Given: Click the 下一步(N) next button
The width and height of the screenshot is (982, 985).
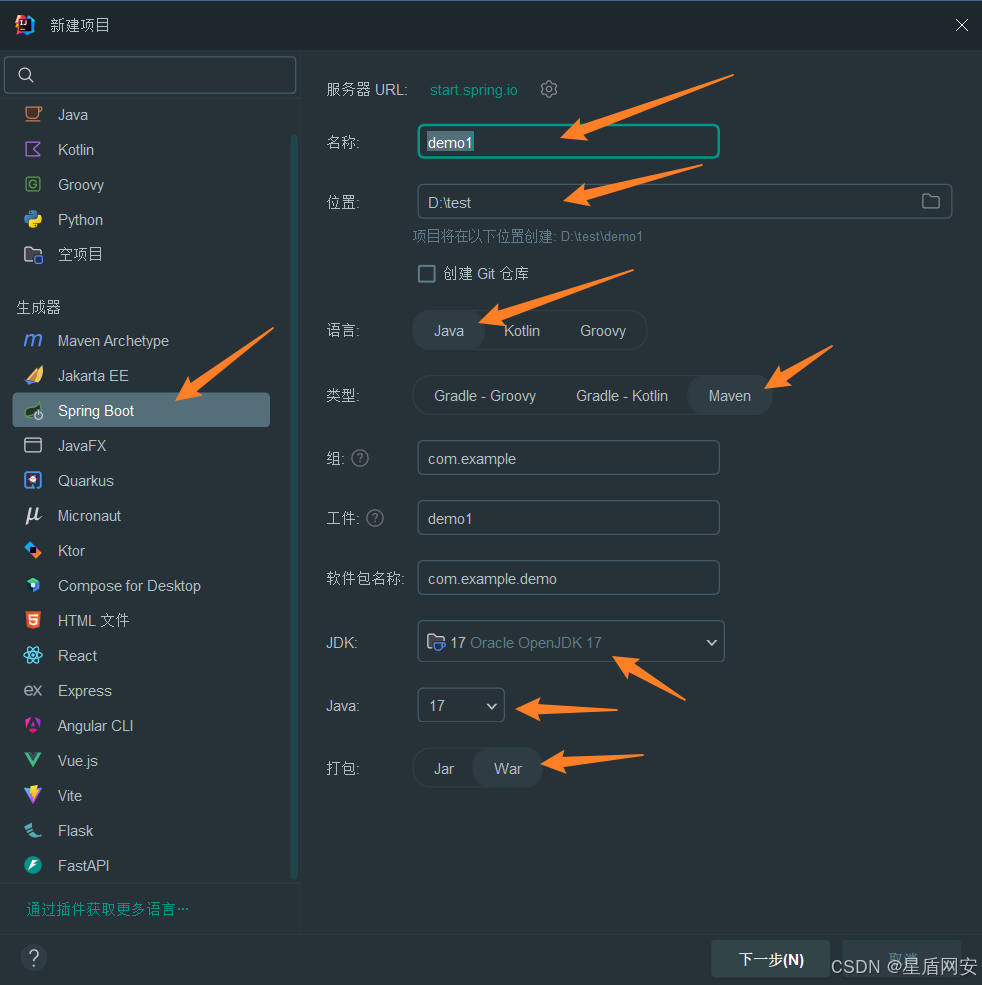Looking at the screenshot, I should 770,959.
